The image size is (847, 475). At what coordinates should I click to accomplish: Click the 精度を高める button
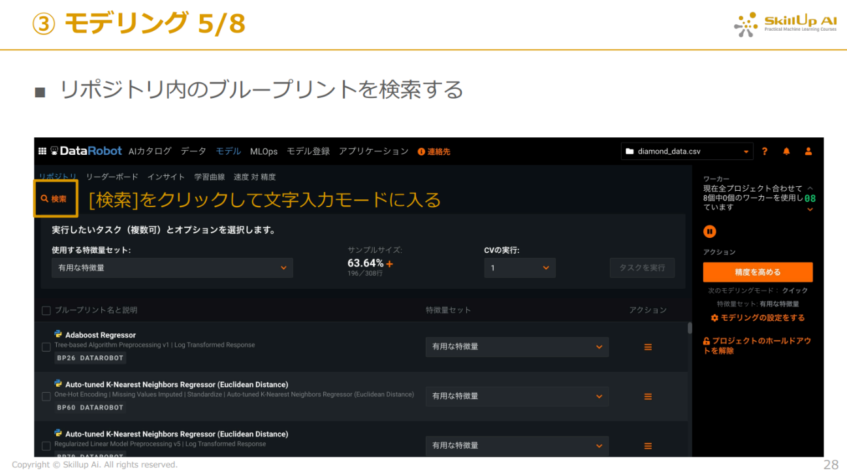pos(758,272)
